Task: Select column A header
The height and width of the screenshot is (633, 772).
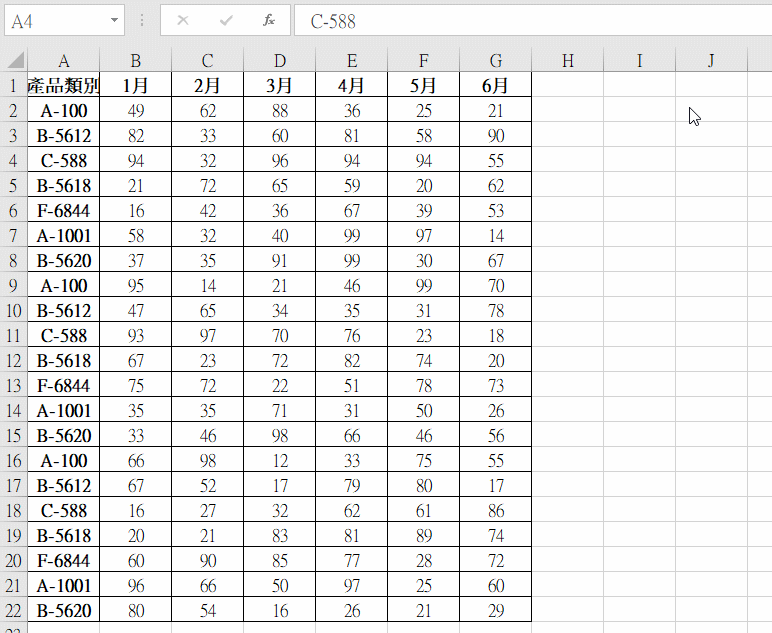Action: click(64, 61)
